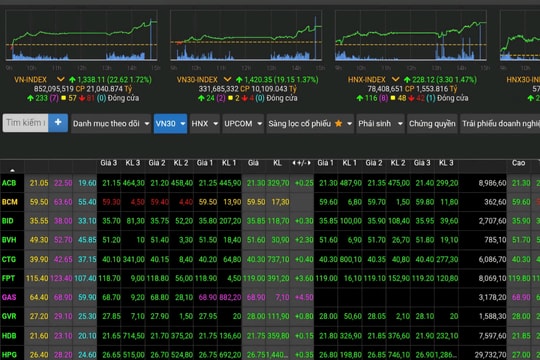
Task: Click the star icon in Sàng lọc cổ phiếu
Action: [x=339, y=123]
